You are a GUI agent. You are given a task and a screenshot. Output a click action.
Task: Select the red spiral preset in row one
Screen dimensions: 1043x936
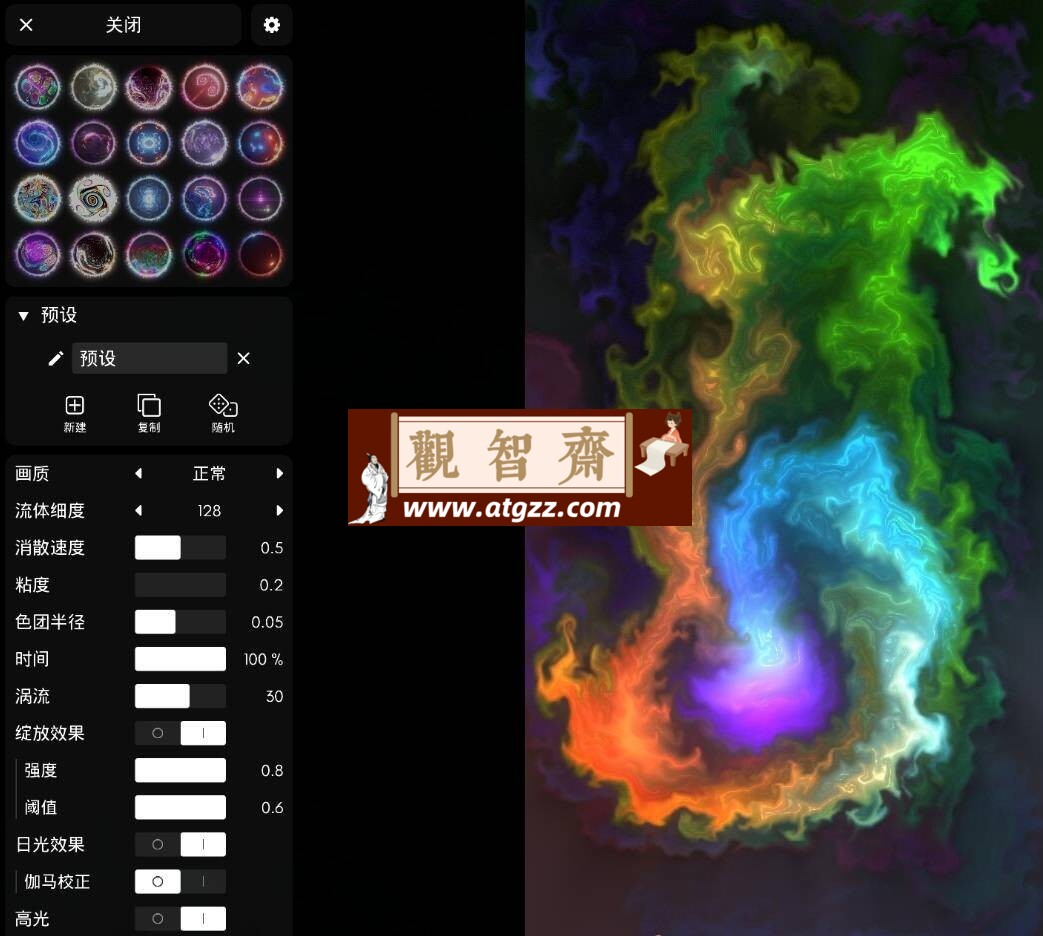point(205,87)
